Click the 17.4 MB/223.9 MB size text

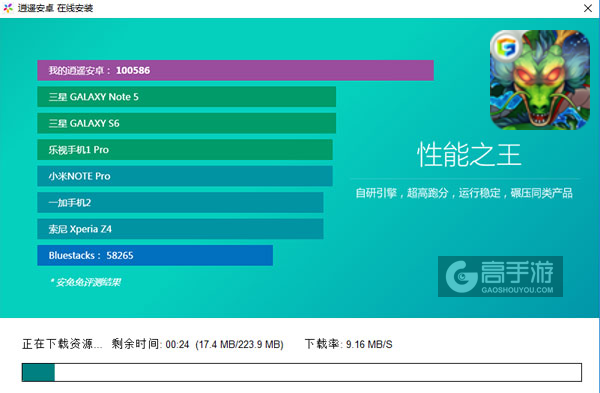239,344
